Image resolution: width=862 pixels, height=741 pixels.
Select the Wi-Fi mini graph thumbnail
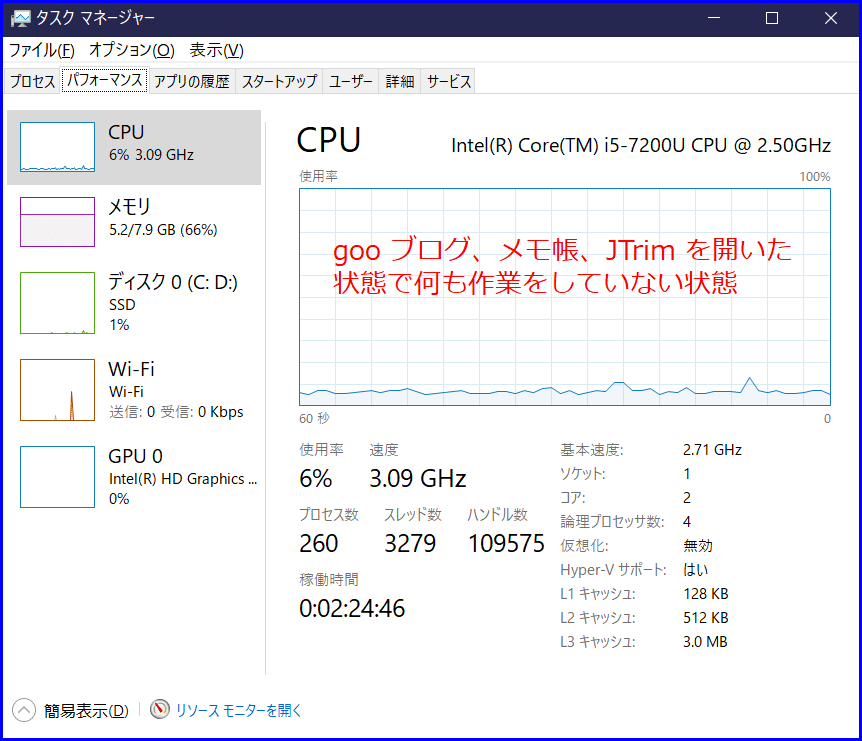(x=57, y=390)
